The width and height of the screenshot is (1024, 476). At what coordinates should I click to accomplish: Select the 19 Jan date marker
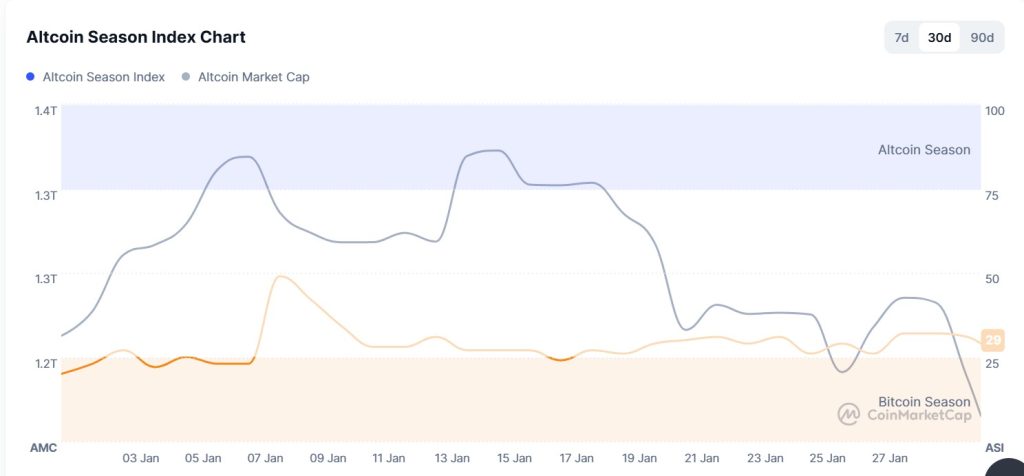(640, 458)
